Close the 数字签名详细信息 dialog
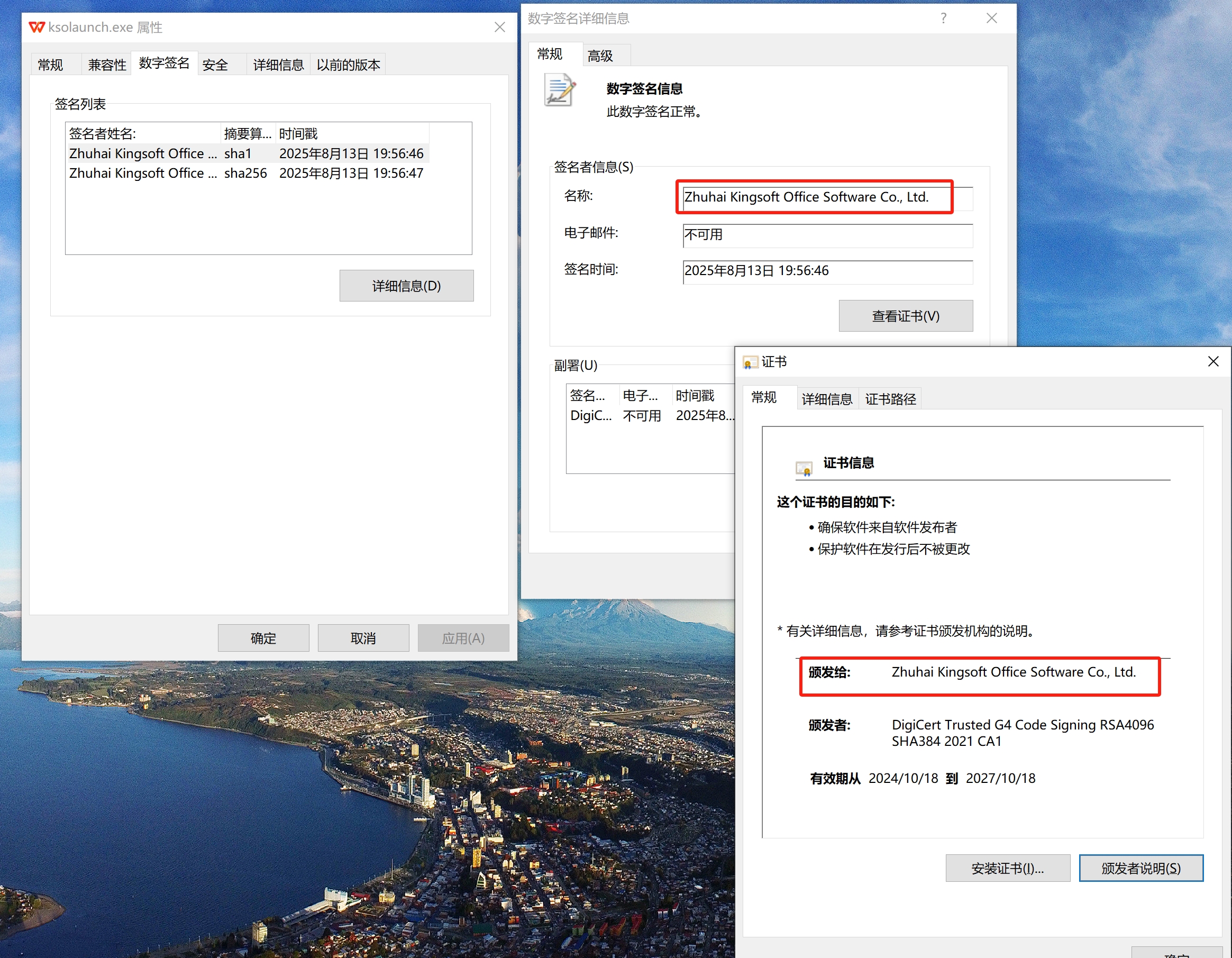Image resolution: width=1232 pixels, height=958 pixels. 992,19
